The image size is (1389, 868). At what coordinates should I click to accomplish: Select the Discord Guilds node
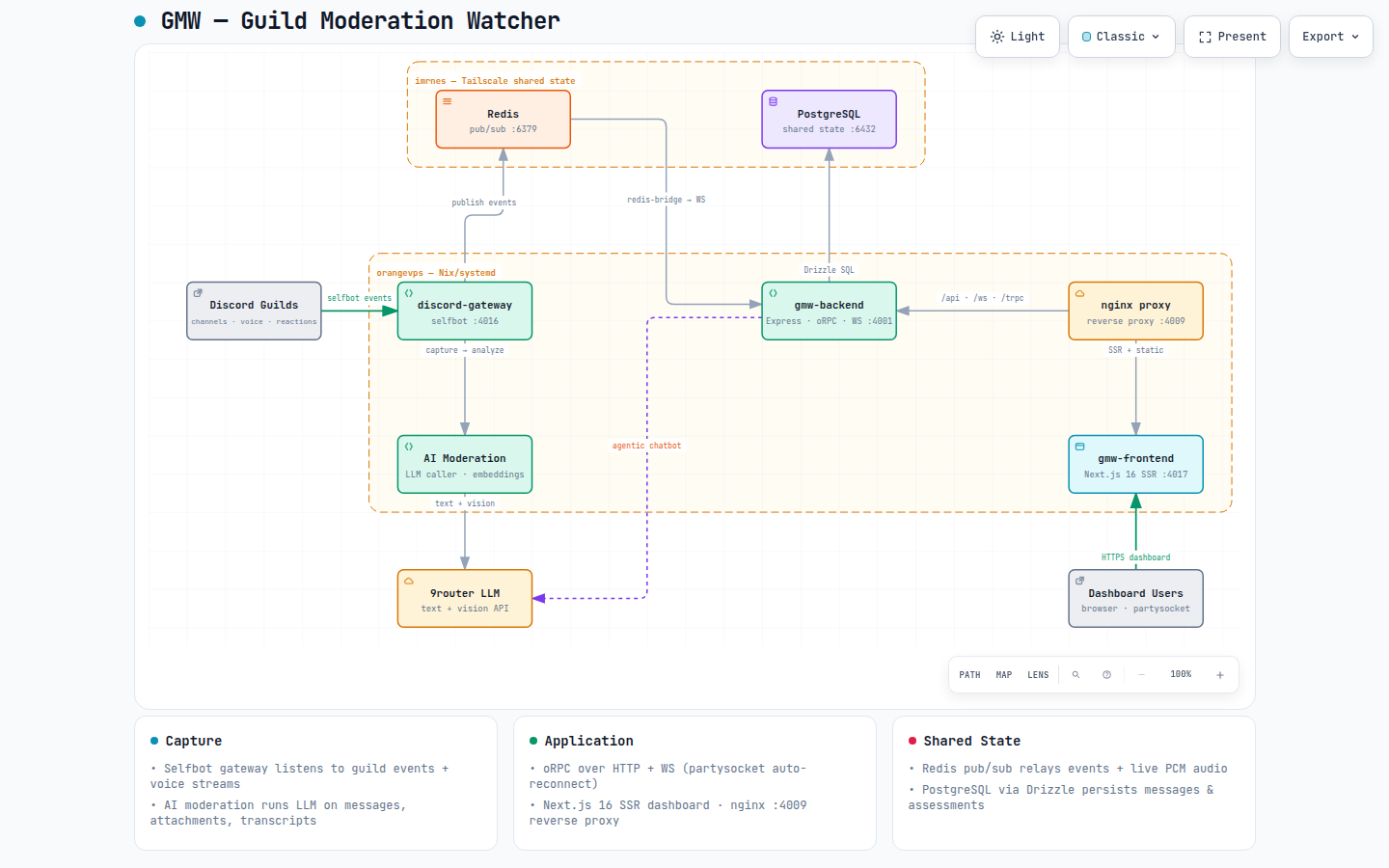point(254,311)
